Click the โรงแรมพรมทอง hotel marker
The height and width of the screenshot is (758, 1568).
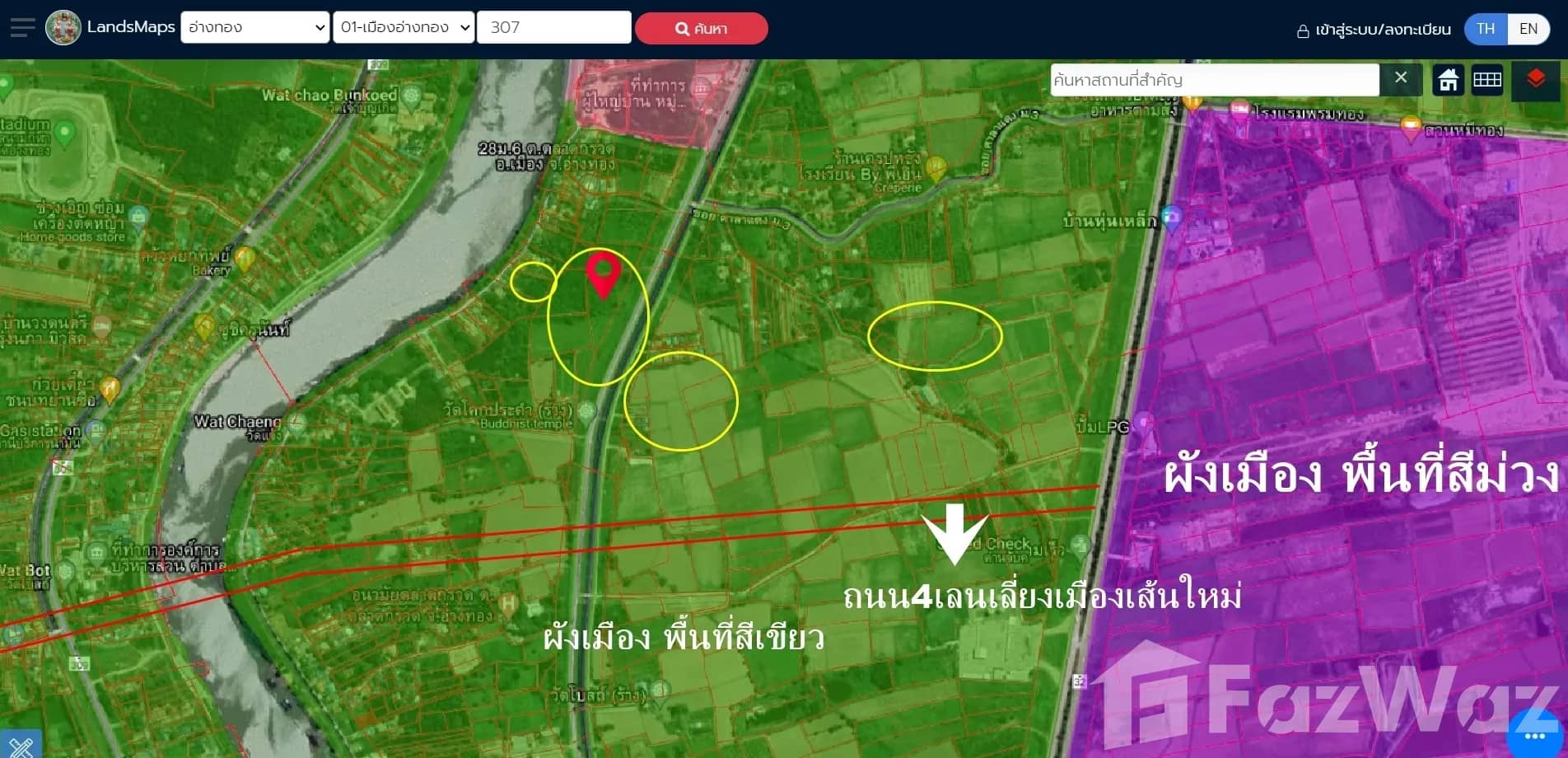click(x=1239, y=110)
